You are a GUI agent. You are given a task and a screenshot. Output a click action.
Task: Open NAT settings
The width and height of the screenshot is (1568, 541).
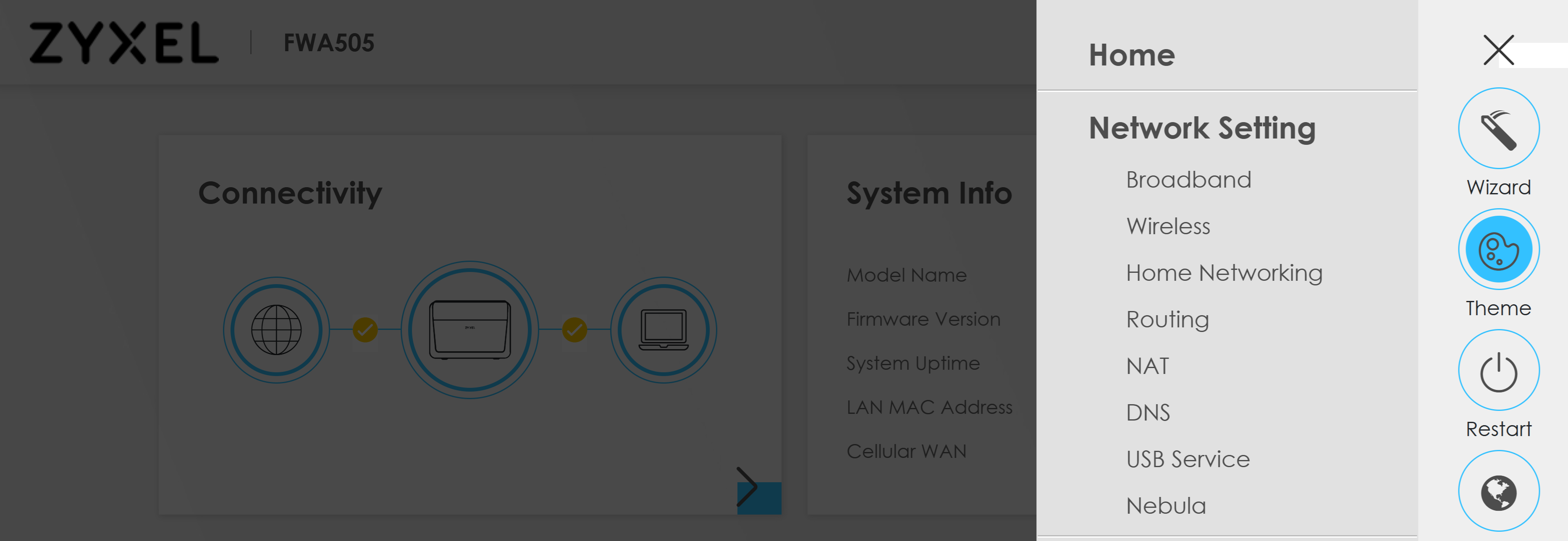[x=1147, y=366]
